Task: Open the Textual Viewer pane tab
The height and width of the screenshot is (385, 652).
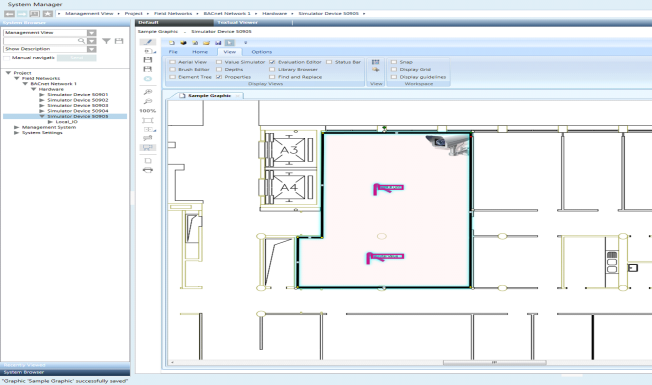Action: click(237, 22)
